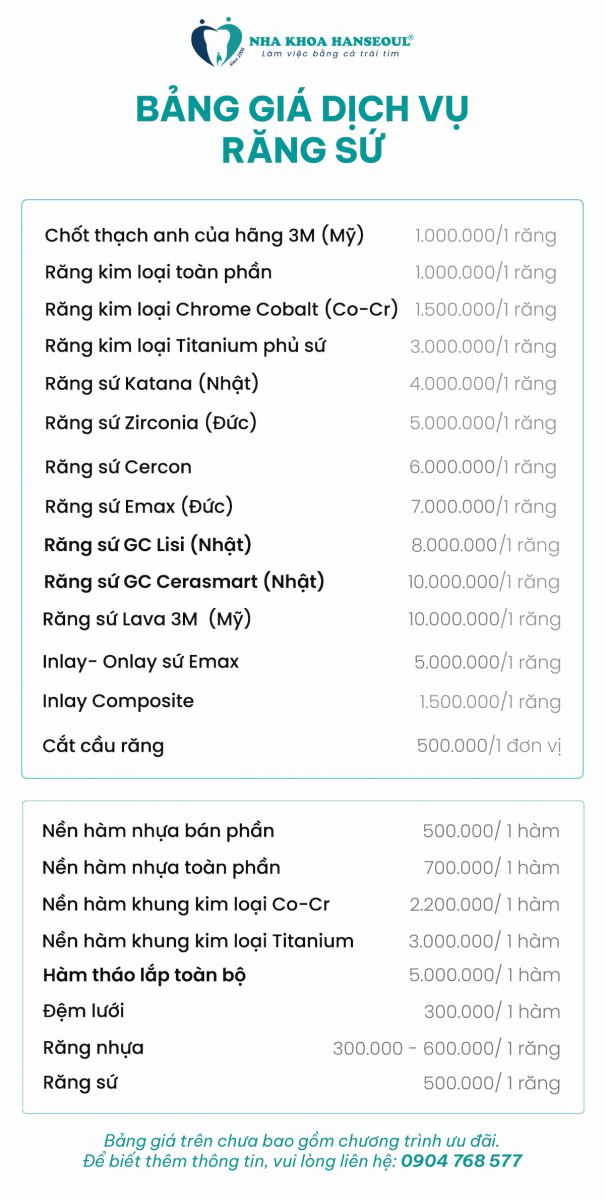Select the 'Răng sứ Cercon' service
This screenshot has height=1200, width=605.
(x=118, y=467)
